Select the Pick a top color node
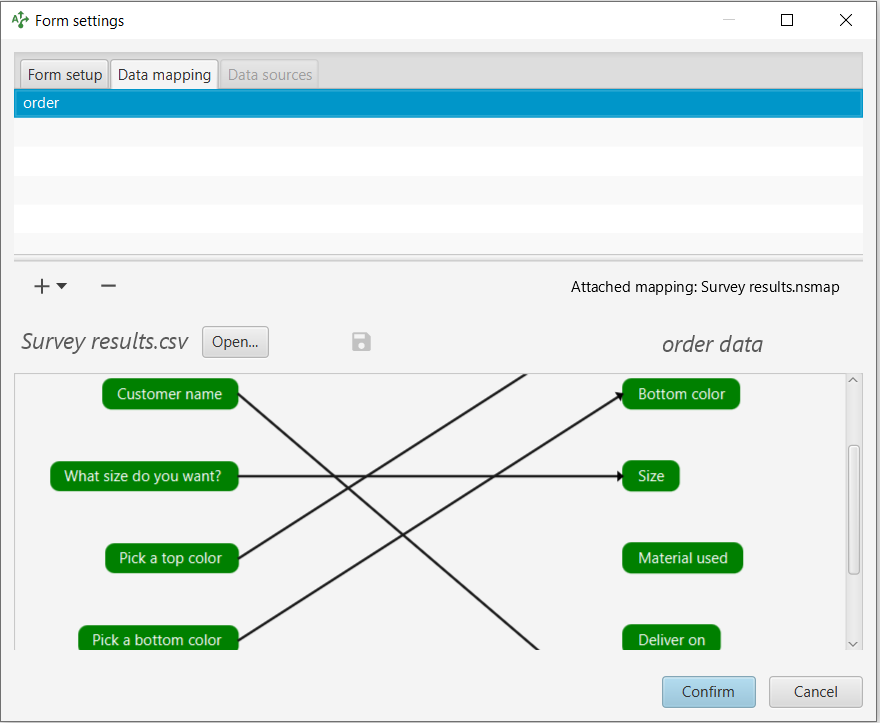The width and height of the screenshot is (880, 723). pos(172,558)
